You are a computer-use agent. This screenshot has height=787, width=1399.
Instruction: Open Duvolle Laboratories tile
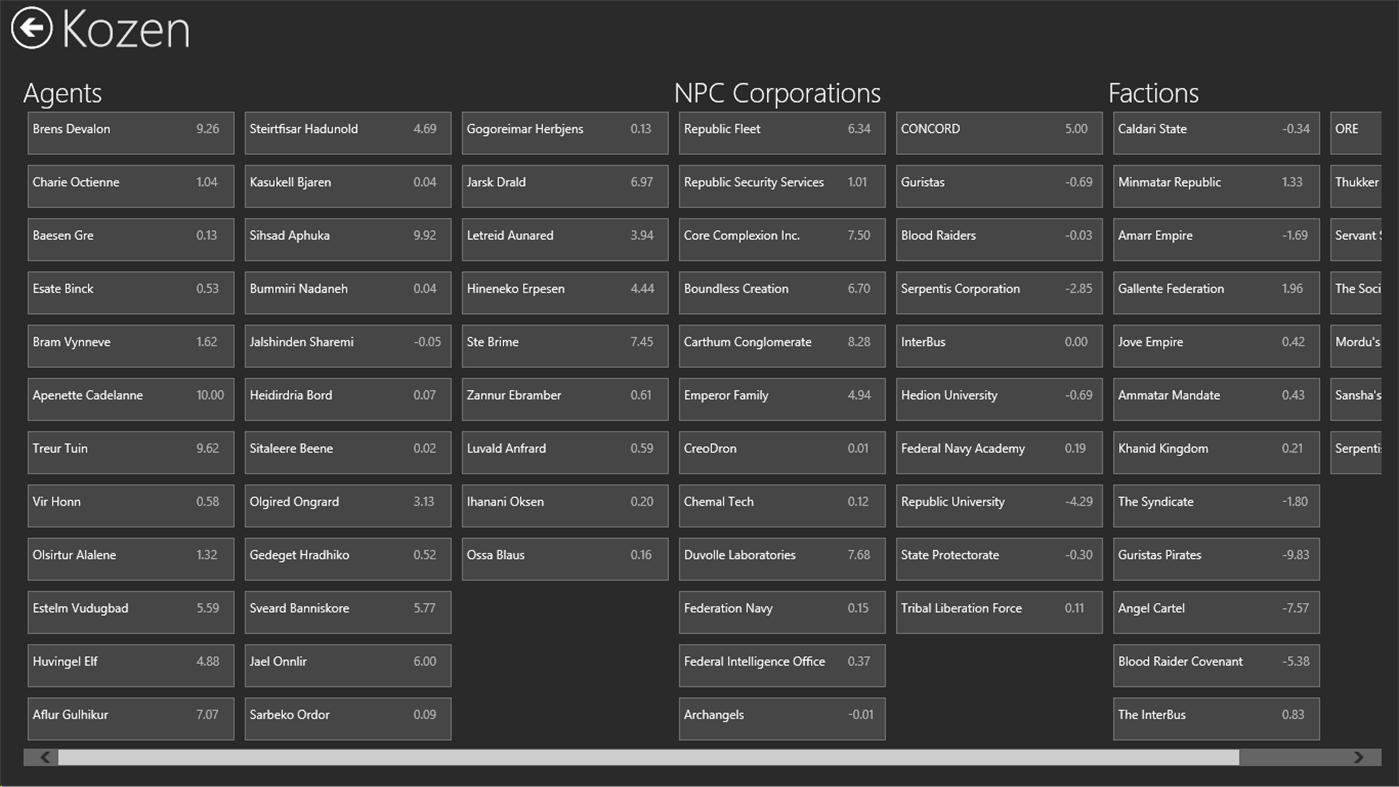coord(782,559)
